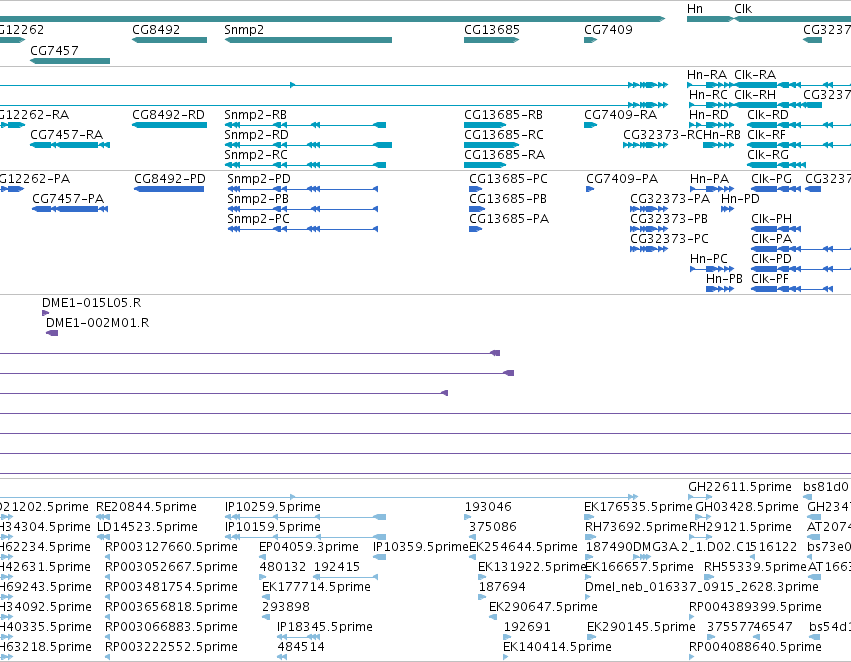Open transcript Clk-RA
This screenshot has height=662, width=851.
coord(755,75)
